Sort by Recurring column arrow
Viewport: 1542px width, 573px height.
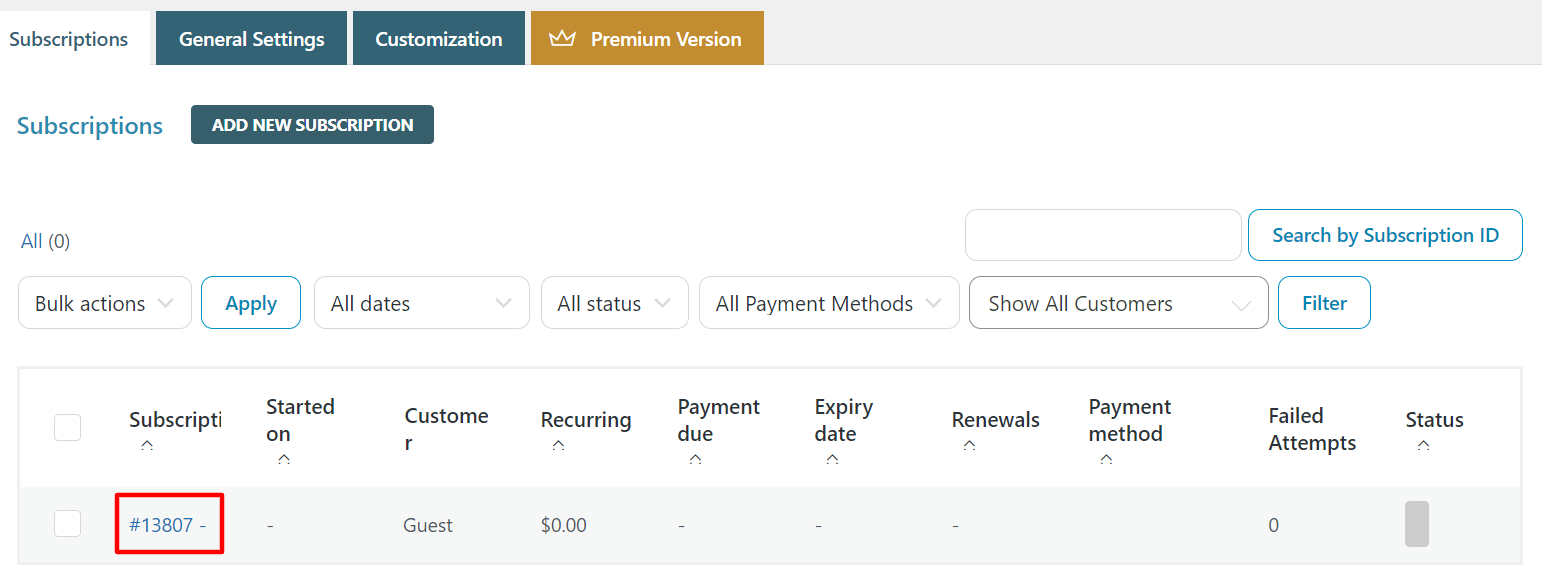(558, 446)
